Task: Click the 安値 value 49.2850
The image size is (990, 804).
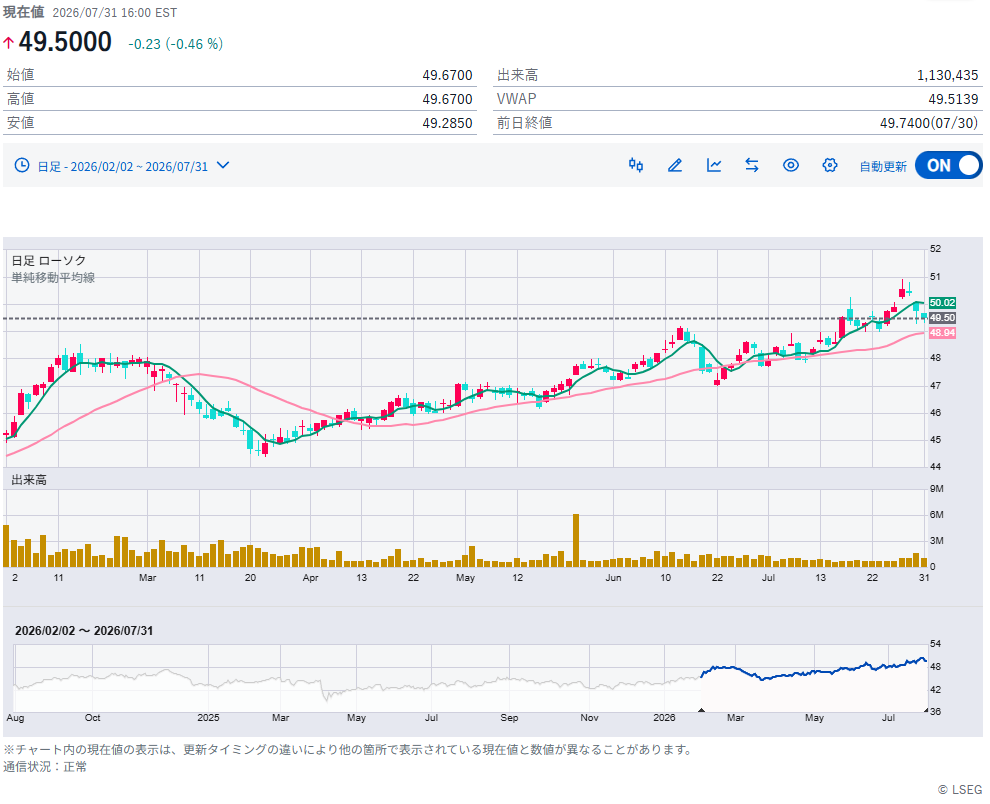Action: tap(447, 123)
